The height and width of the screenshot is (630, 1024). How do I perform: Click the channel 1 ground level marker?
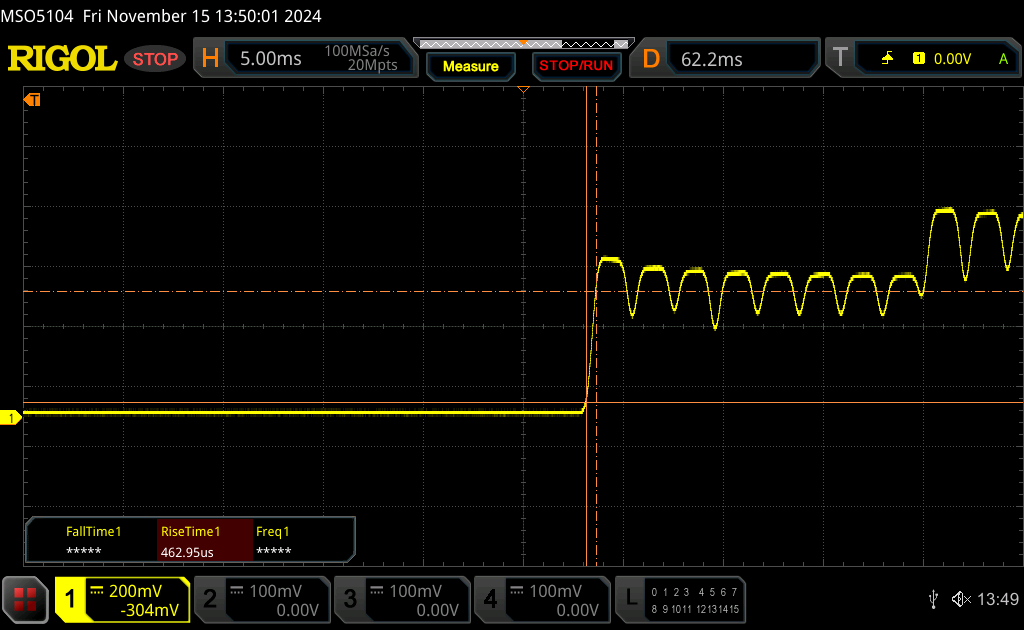pyautogui.click(x=11, y=417)
